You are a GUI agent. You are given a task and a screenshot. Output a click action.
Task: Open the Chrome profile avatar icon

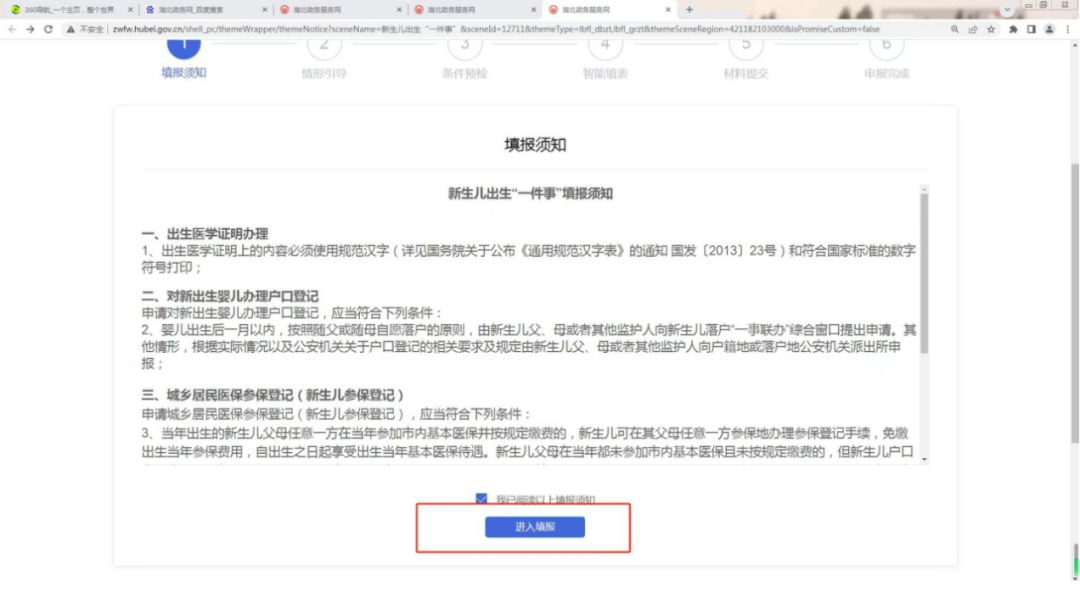1047,29
